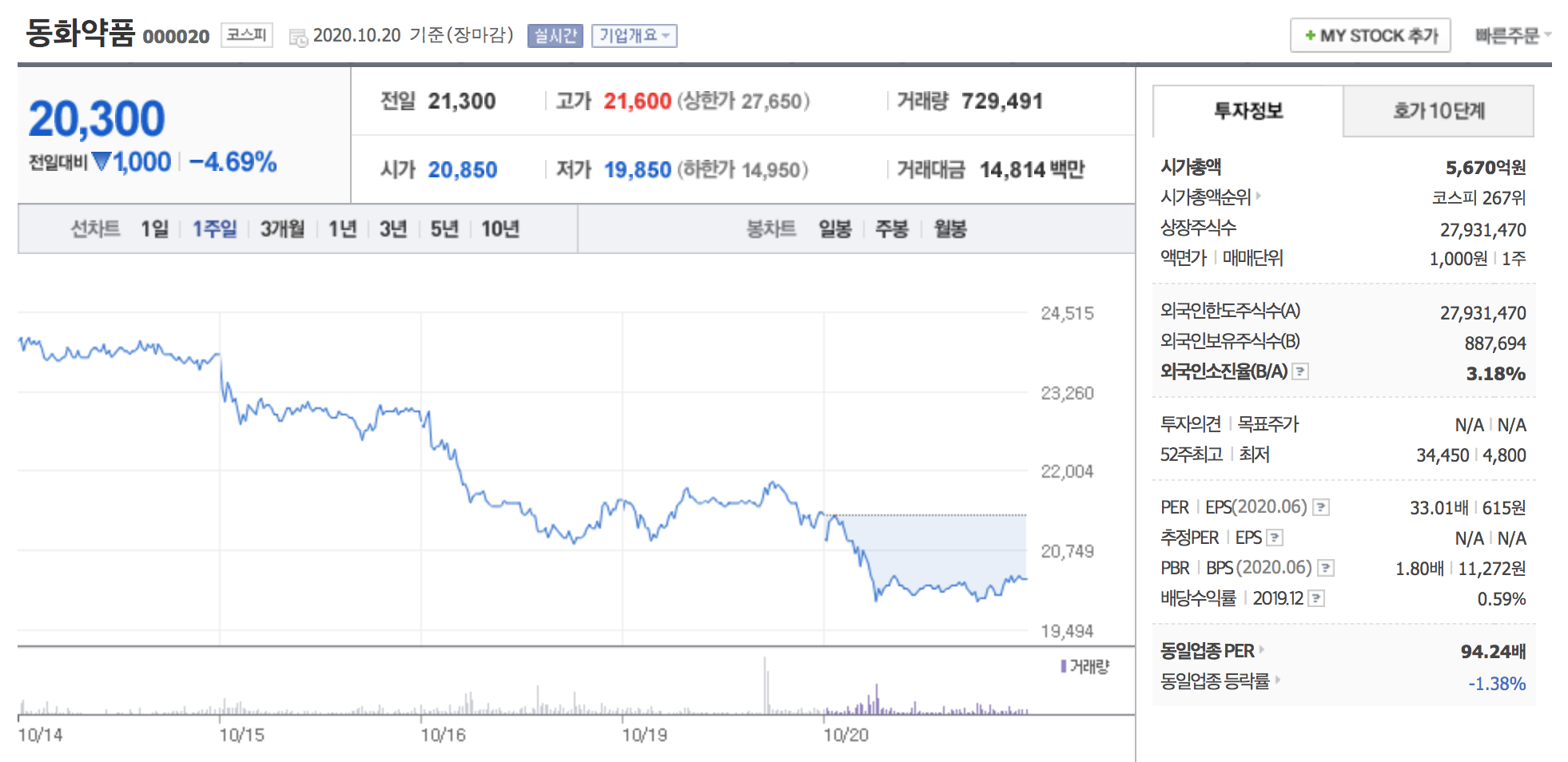Click the 코스피 market label

246,35
